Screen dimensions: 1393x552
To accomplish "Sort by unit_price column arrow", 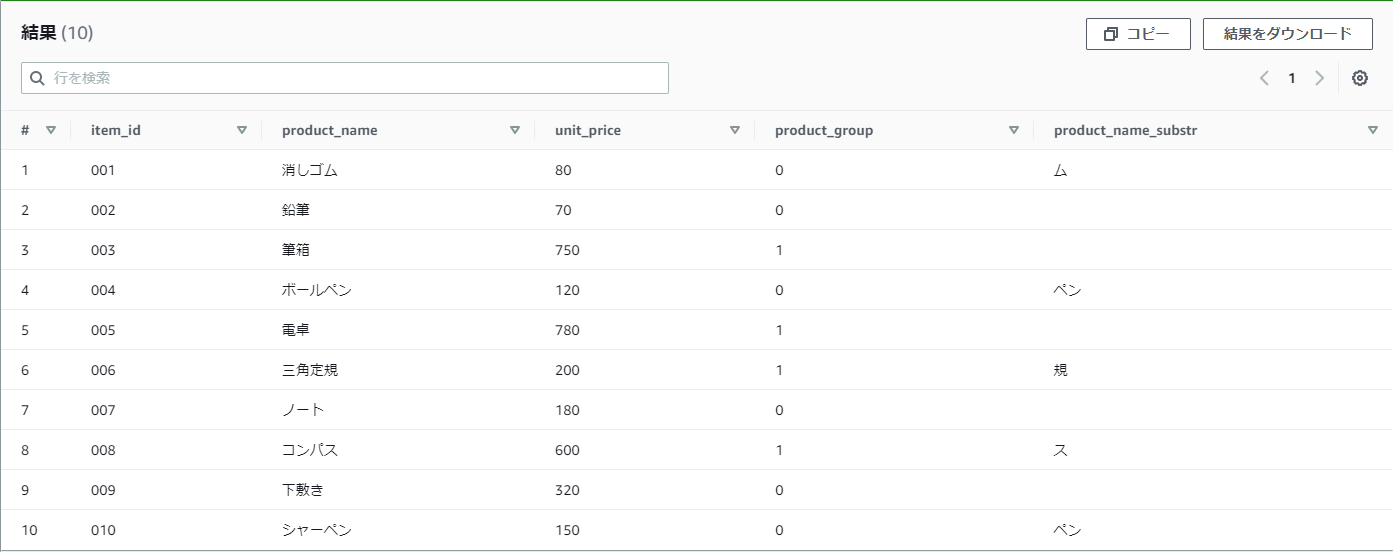I will [735, 130].
